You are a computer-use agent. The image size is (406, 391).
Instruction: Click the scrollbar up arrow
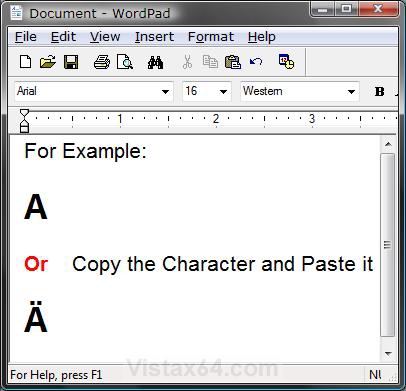[388, 144]
